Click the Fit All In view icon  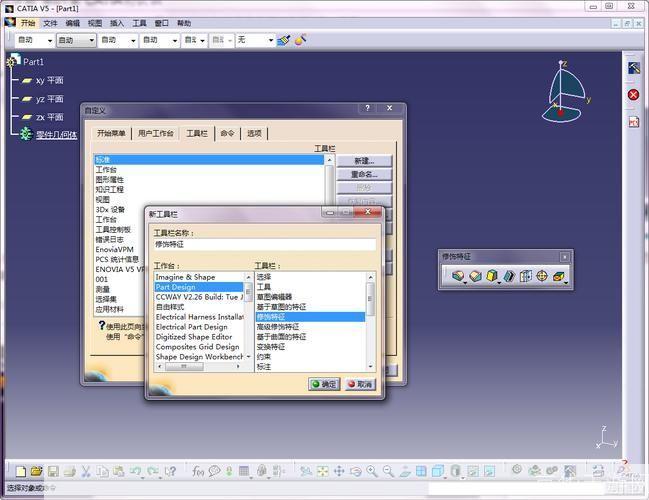click(322, 471)
